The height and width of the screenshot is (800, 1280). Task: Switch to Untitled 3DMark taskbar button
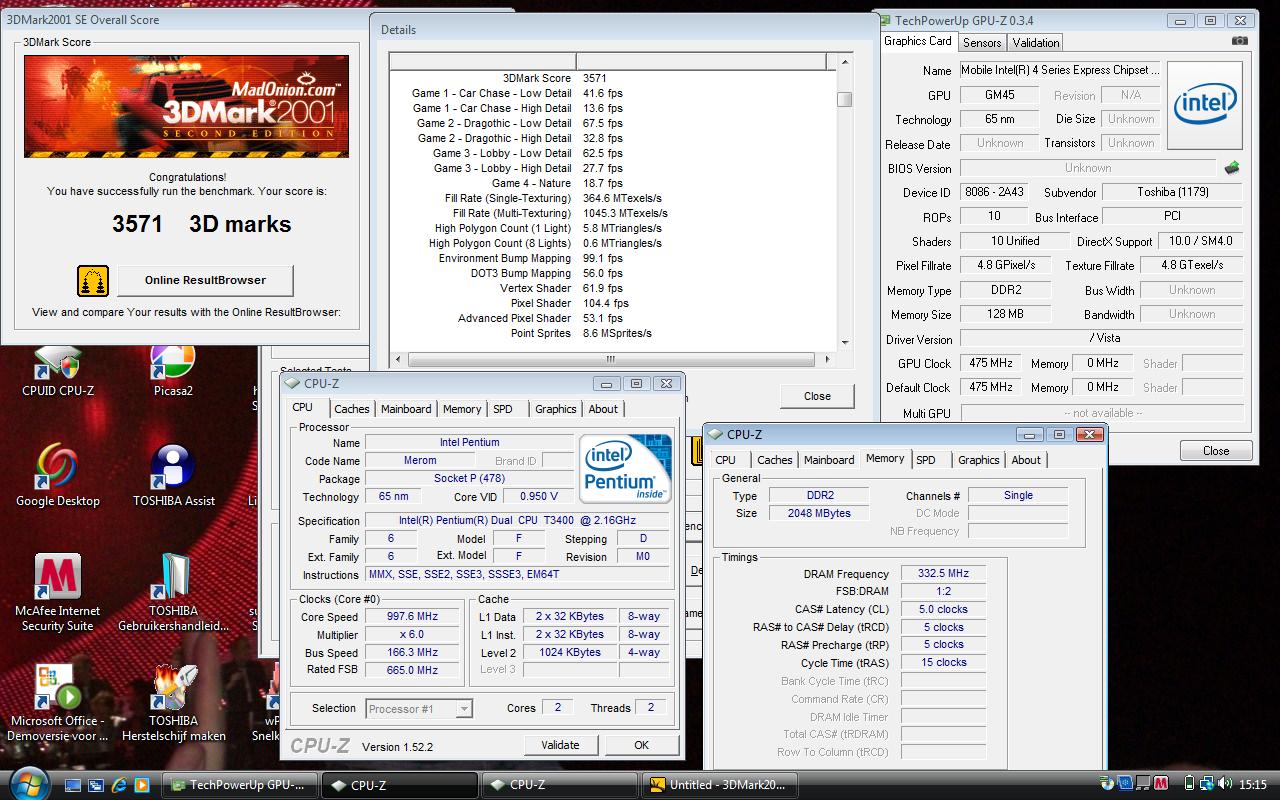[721, 785]
